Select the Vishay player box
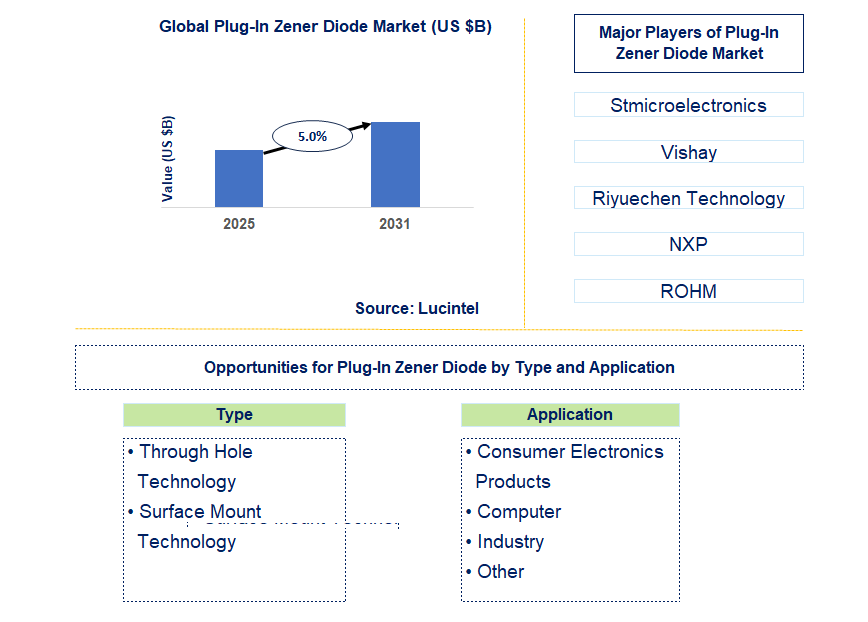Screen dimensions: 868x622 pyautogui.click(x=689, y=152)
